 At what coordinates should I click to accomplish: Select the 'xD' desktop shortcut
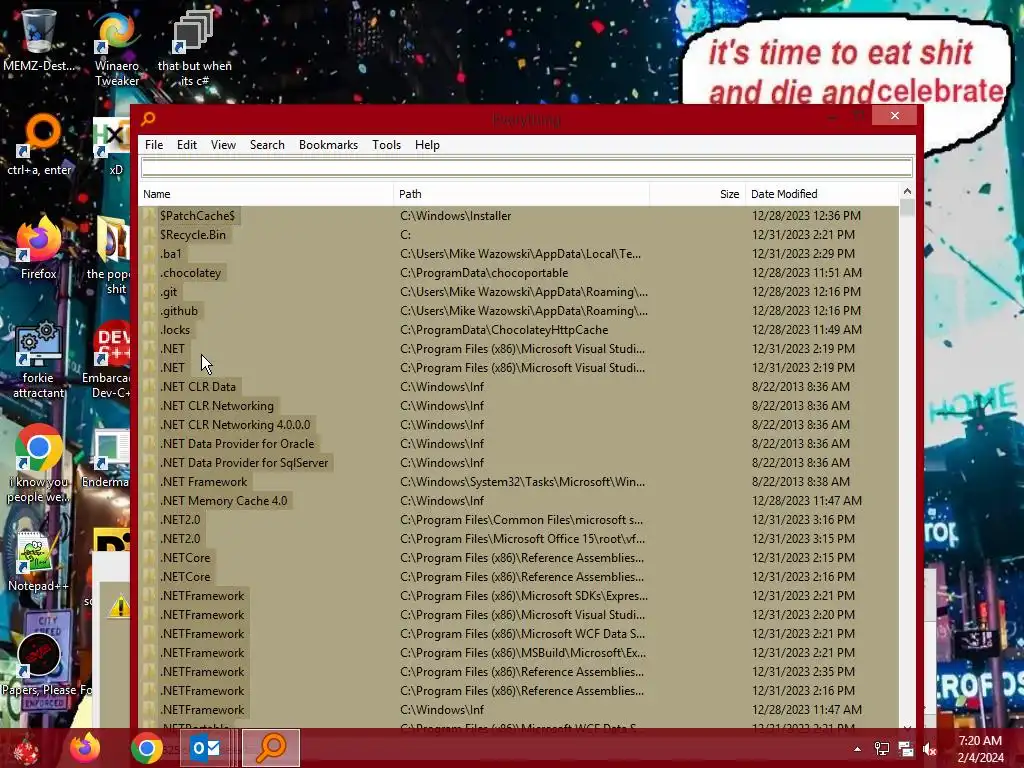coord(112,147)
